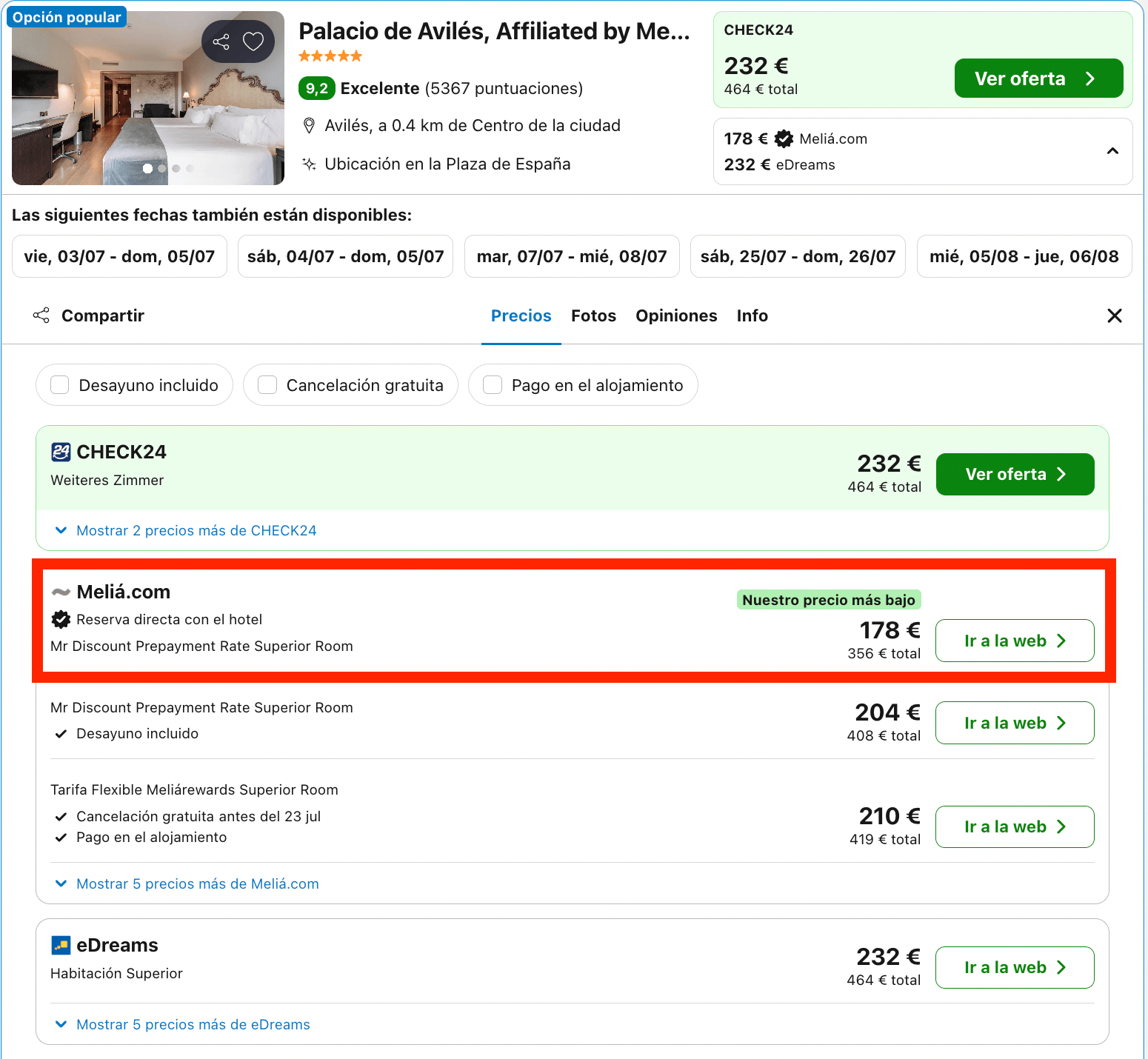Click the share icon on hotel photo

click(x=221, y=41)
